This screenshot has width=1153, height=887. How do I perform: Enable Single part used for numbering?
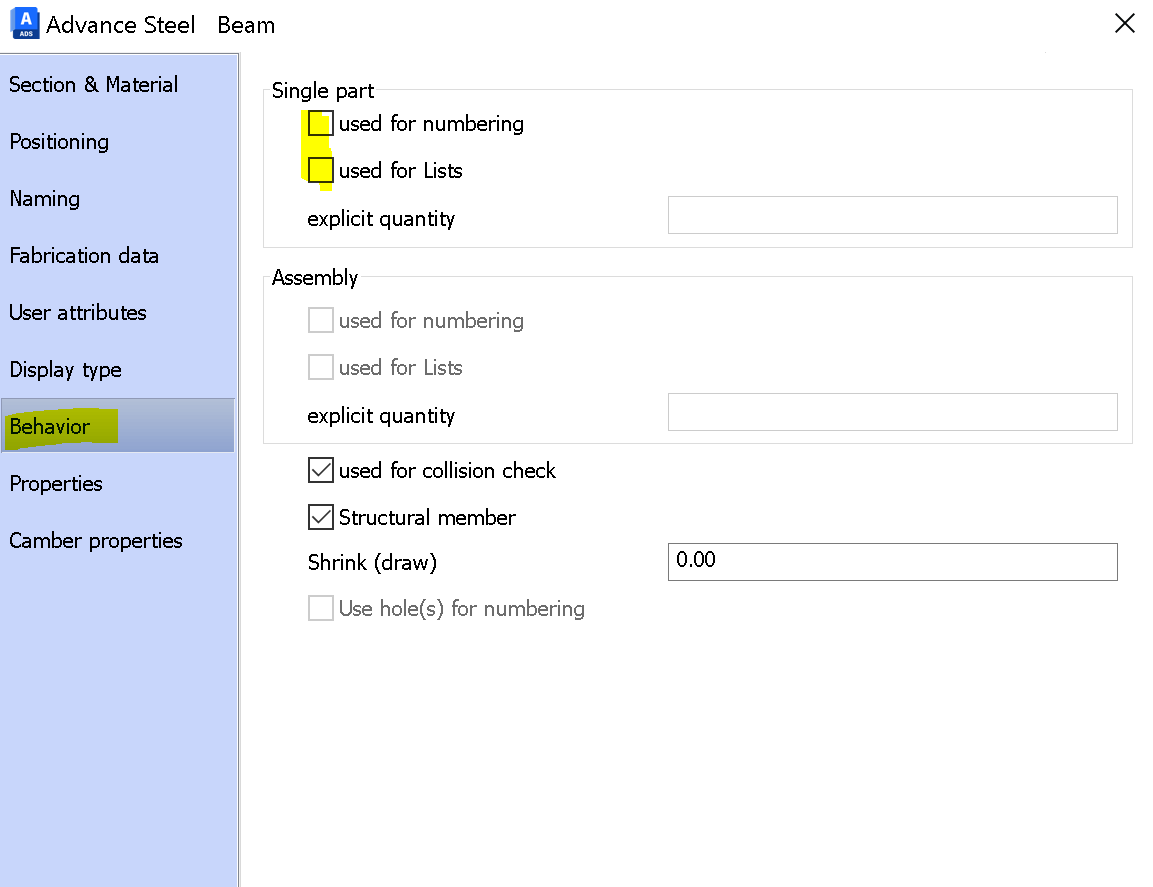321,124
